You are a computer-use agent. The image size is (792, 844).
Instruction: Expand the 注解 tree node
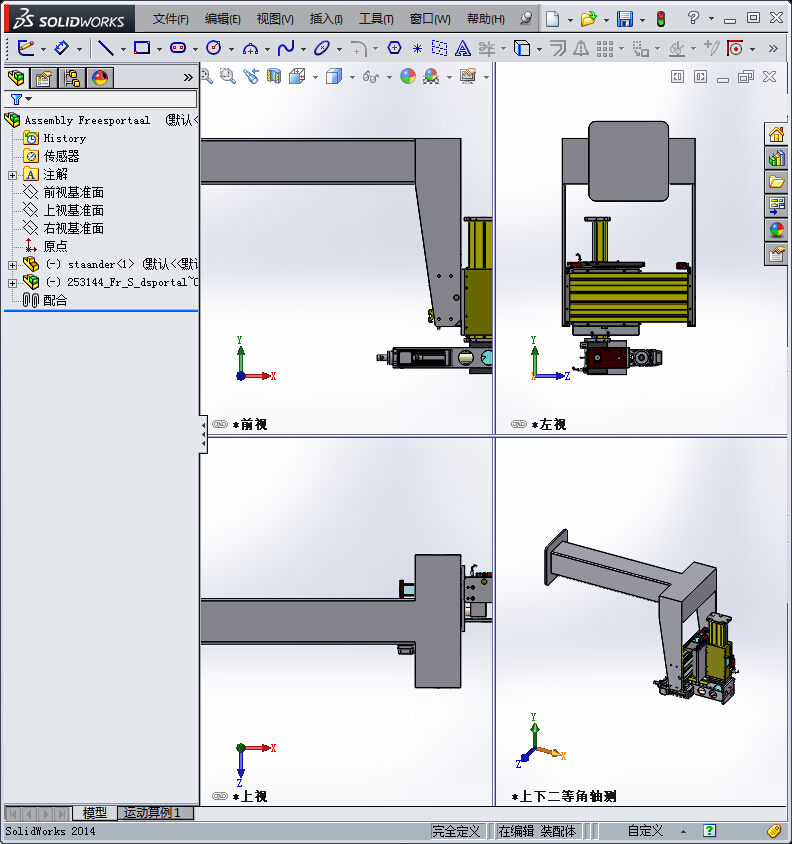(x=12, y=175)
